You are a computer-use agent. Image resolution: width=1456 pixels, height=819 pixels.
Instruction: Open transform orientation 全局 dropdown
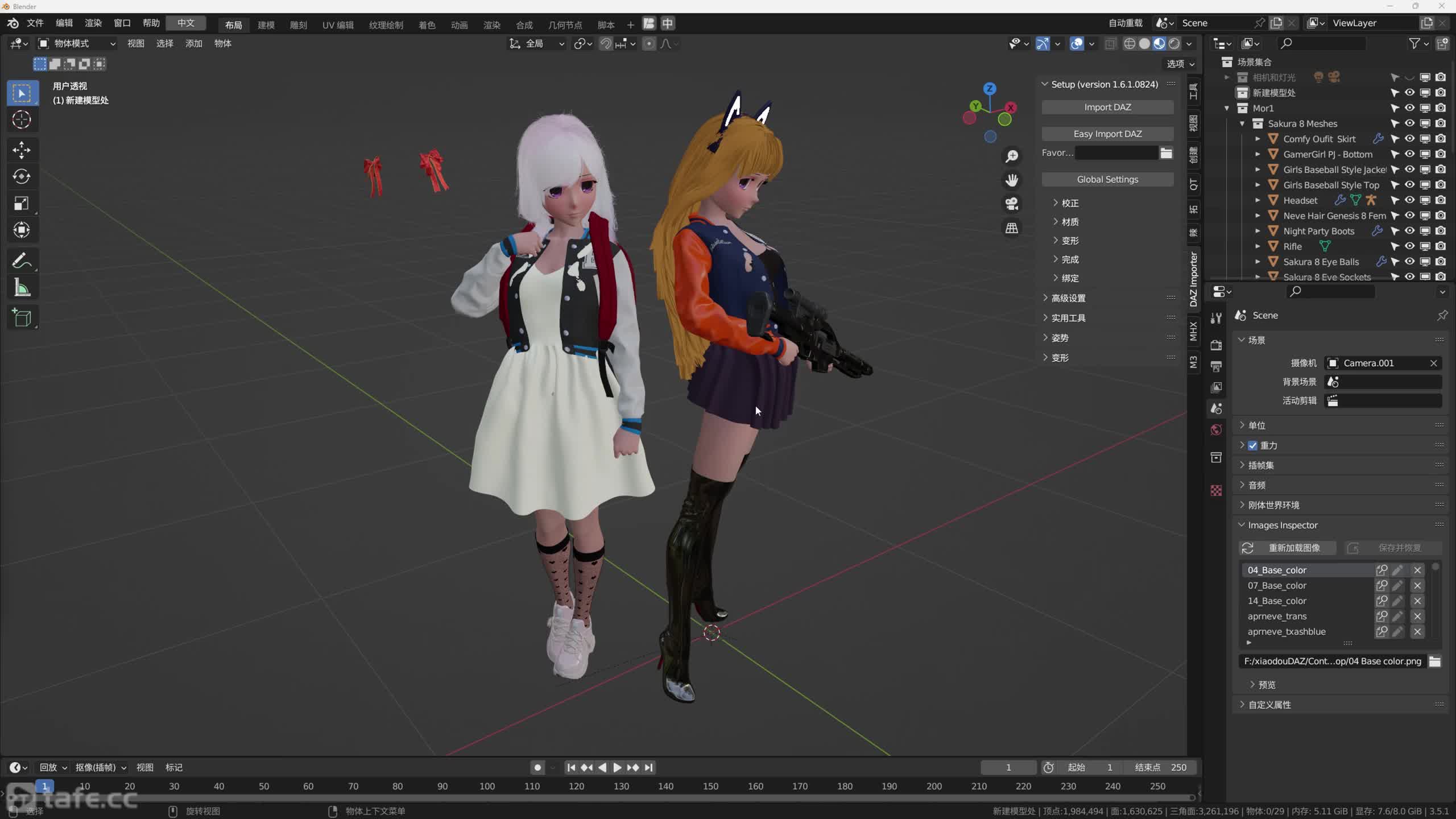pyautogui.click(x=537, y=44)
